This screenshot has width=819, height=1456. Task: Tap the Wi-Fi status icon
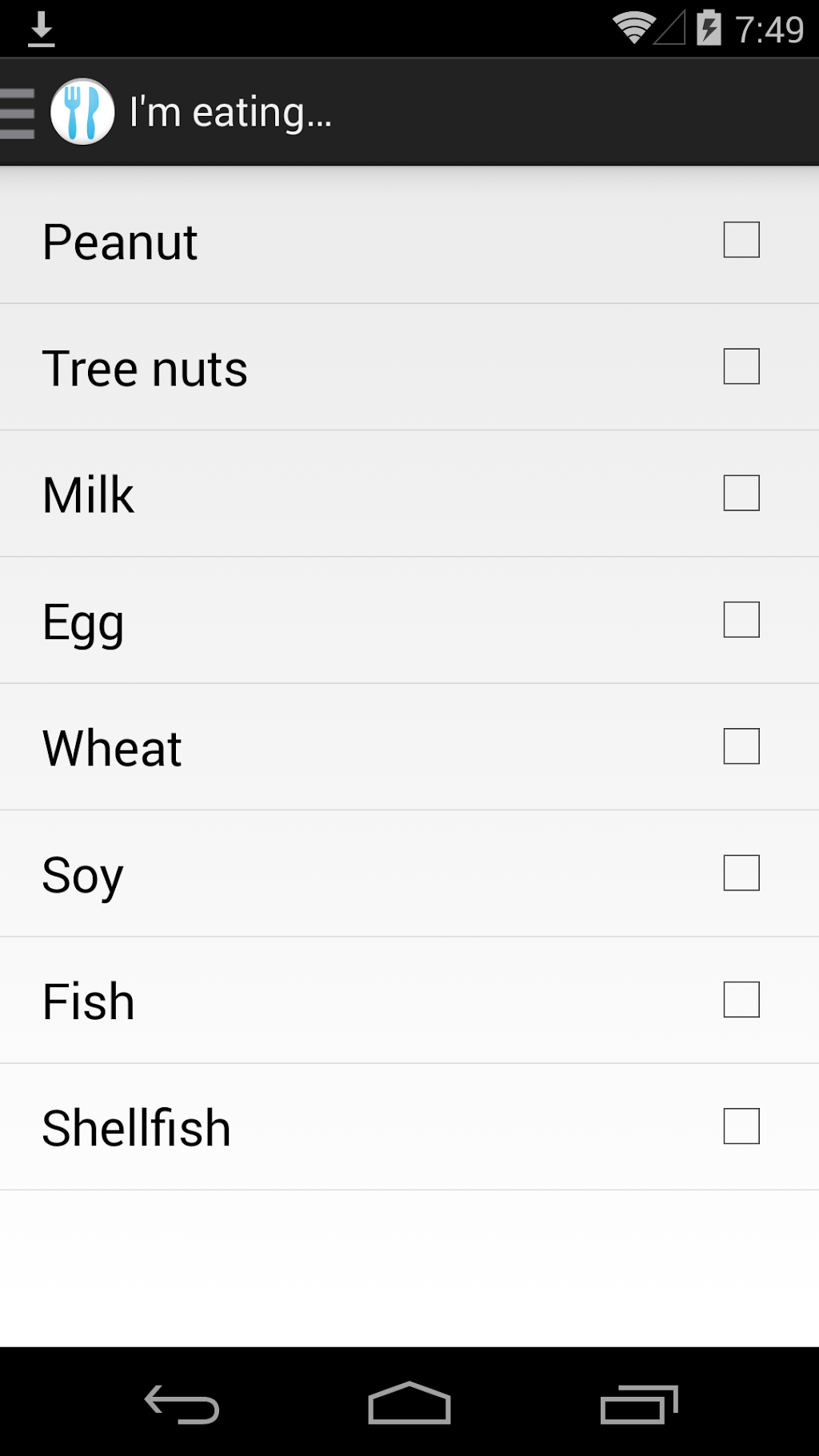pyautogui.click(x=633, y=28)
